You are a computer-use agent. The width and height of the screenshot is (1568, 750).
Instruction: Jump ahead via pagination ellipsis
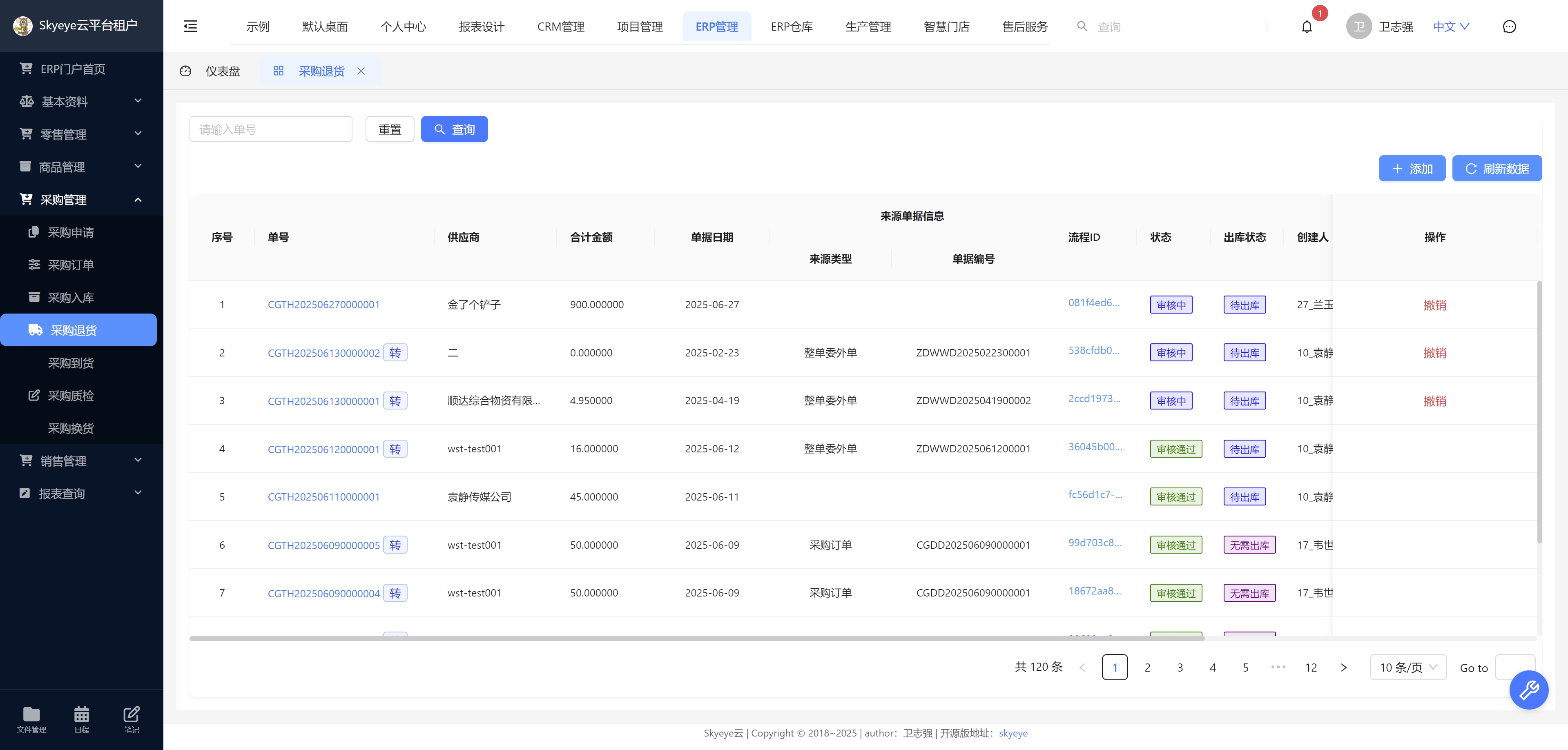pos(1278,667)
